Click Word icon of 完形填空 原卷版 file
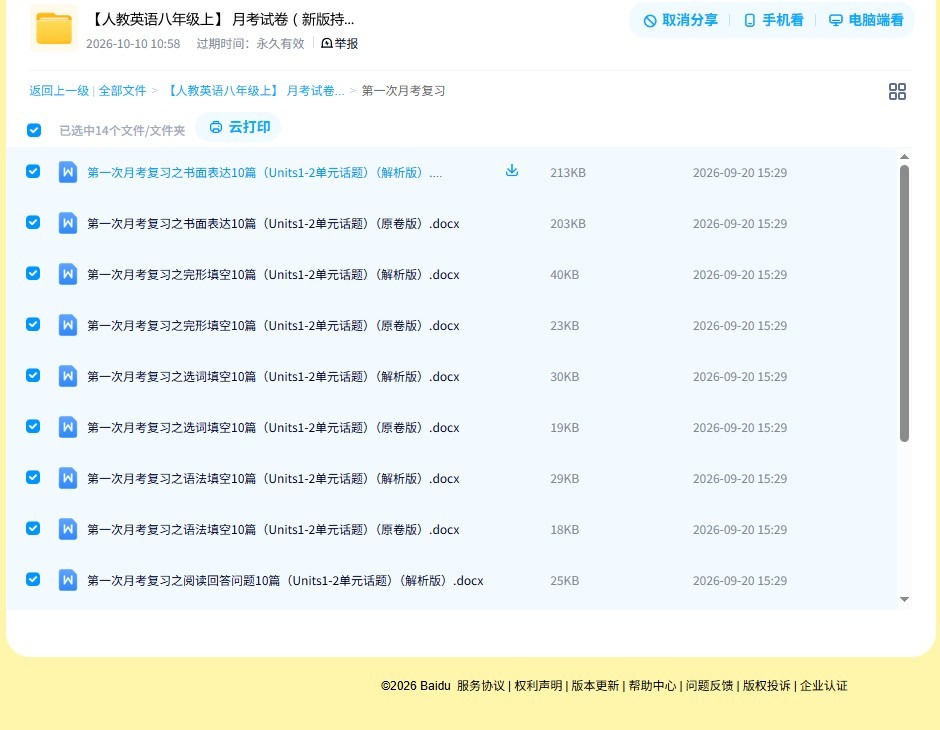 tap(68, 325)
